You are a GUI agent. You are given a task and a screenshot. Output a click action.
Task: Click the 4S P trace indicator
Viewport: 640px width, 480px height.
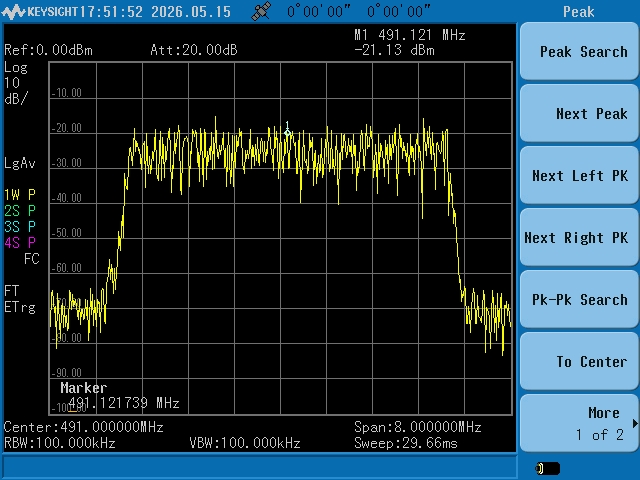click(x=20, y=243)
